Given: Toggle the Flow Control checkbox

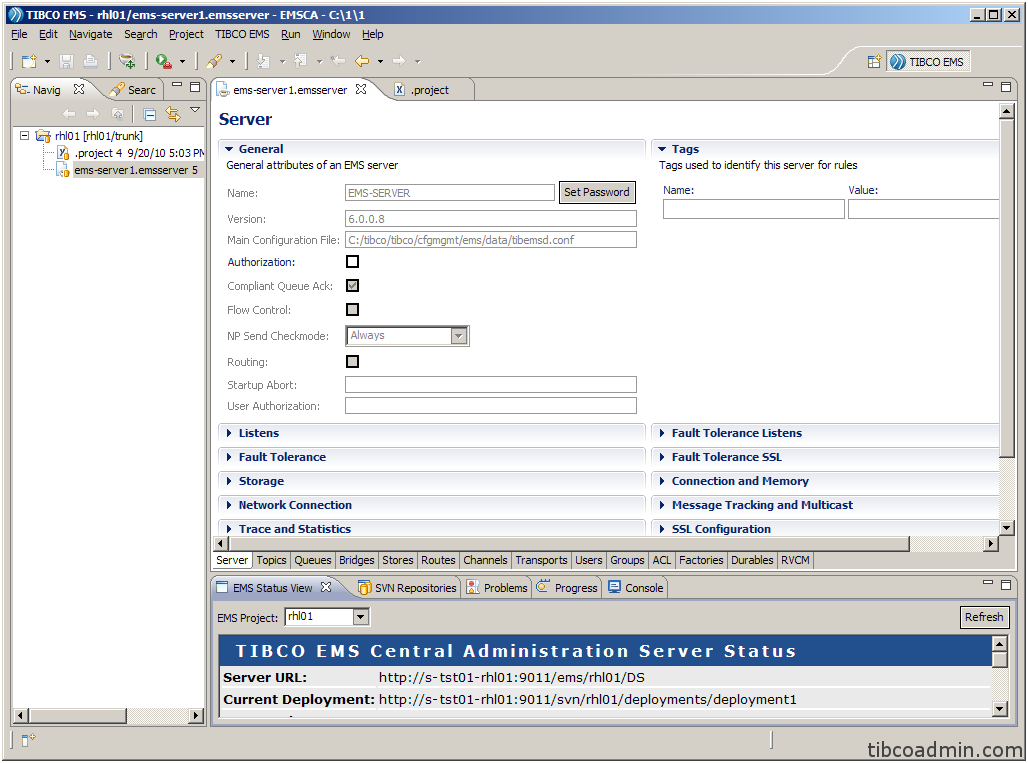Looking at the screenshot, I should [x=353, y=309].
